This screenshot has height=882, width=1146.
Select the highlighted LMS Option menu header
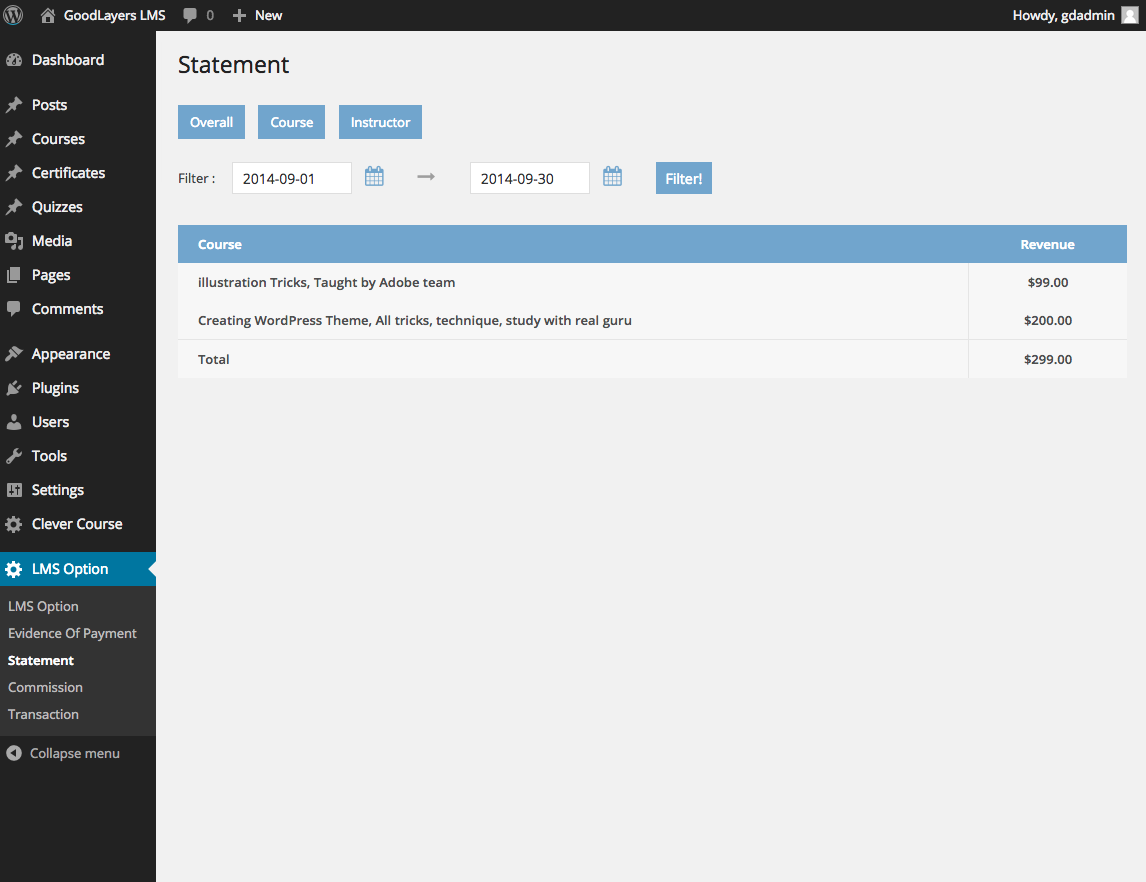point(77,569)
